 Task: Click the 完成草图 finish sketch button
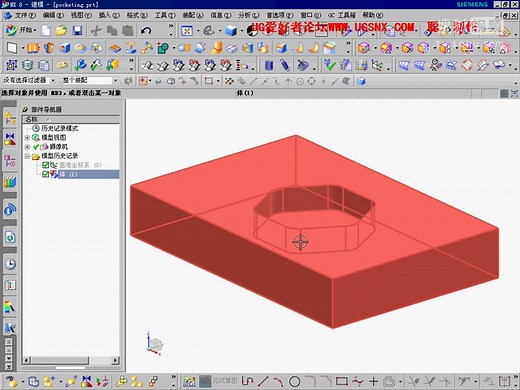point(218,381)
